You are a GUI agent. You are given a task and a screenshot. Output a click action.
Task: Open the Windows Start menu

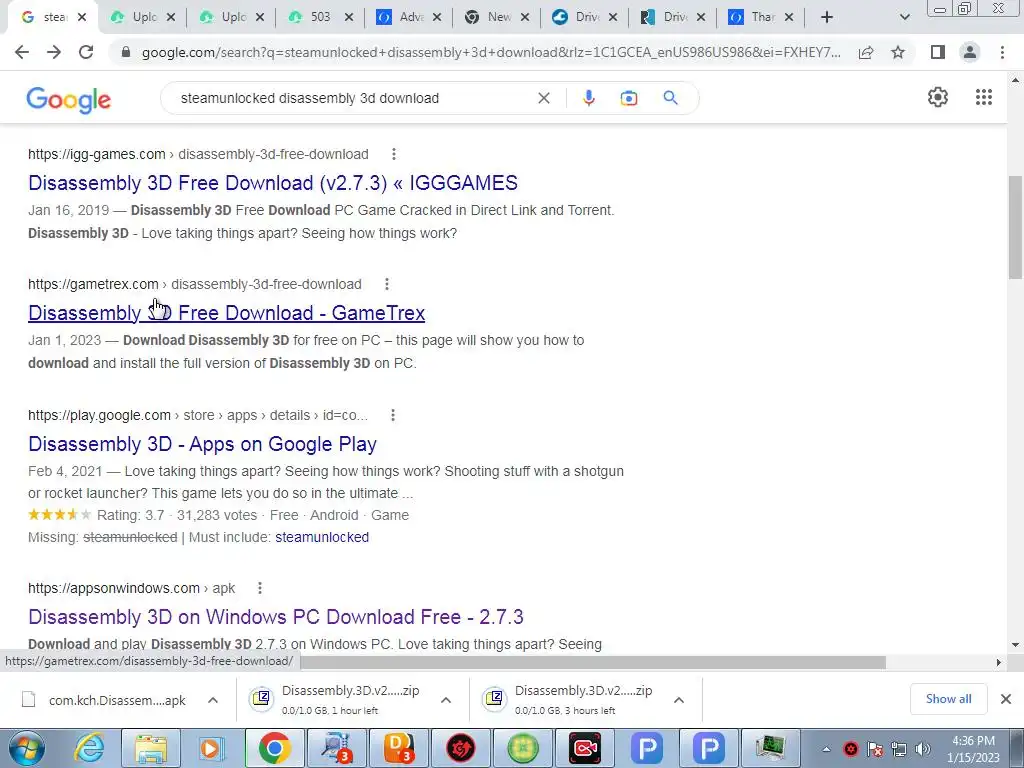click(x=26, y=748)
